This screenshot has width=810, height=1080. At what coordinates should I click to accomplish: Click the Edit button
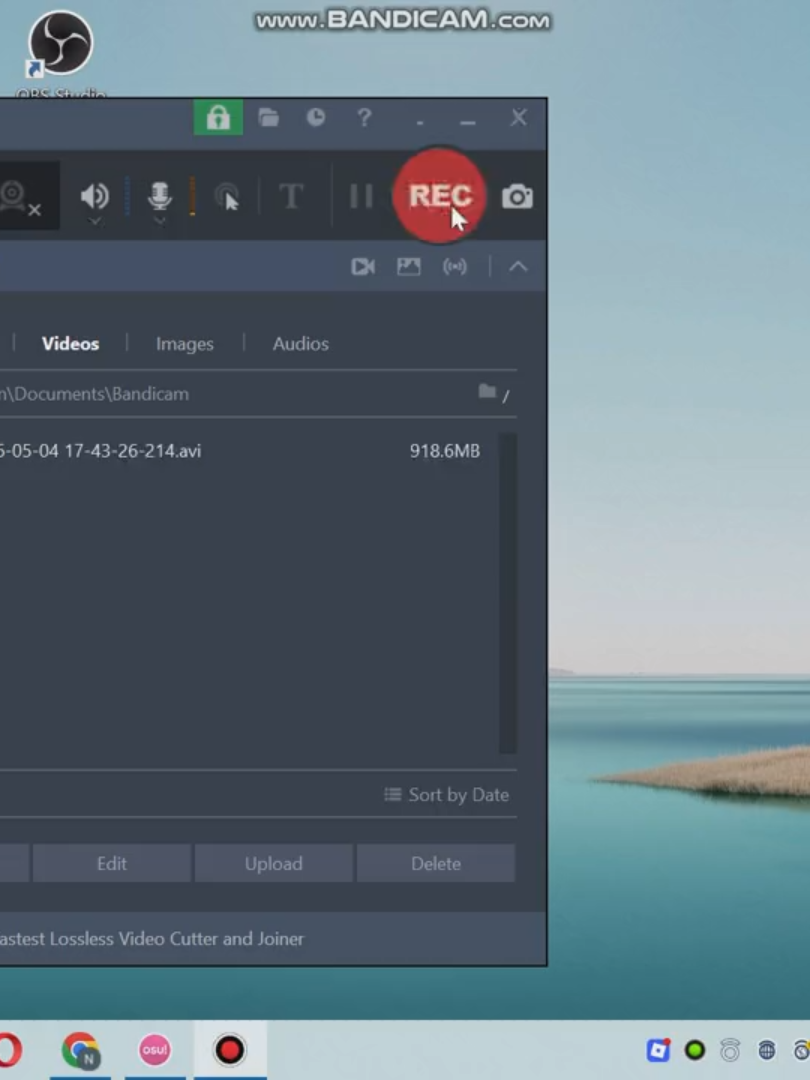click(112, 864)
